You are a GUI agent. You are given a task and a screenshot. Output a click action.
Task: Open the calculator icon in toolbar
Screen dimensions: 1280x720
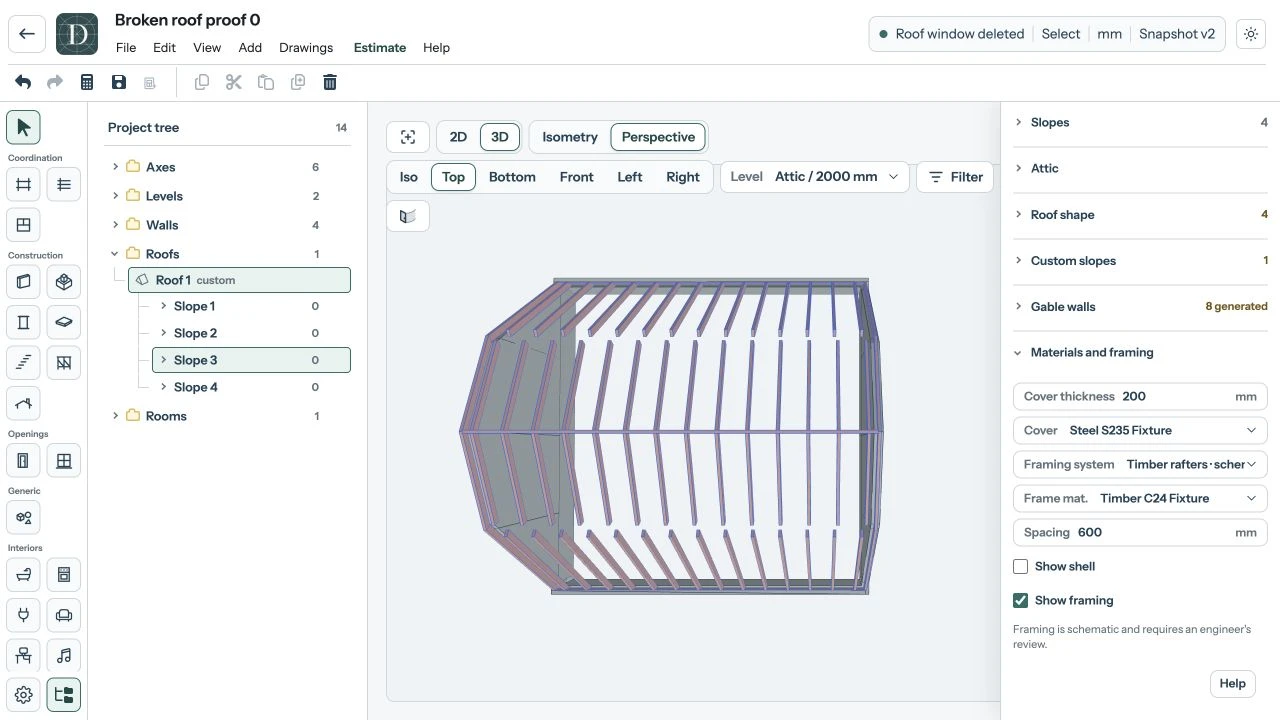pos(87,82)
